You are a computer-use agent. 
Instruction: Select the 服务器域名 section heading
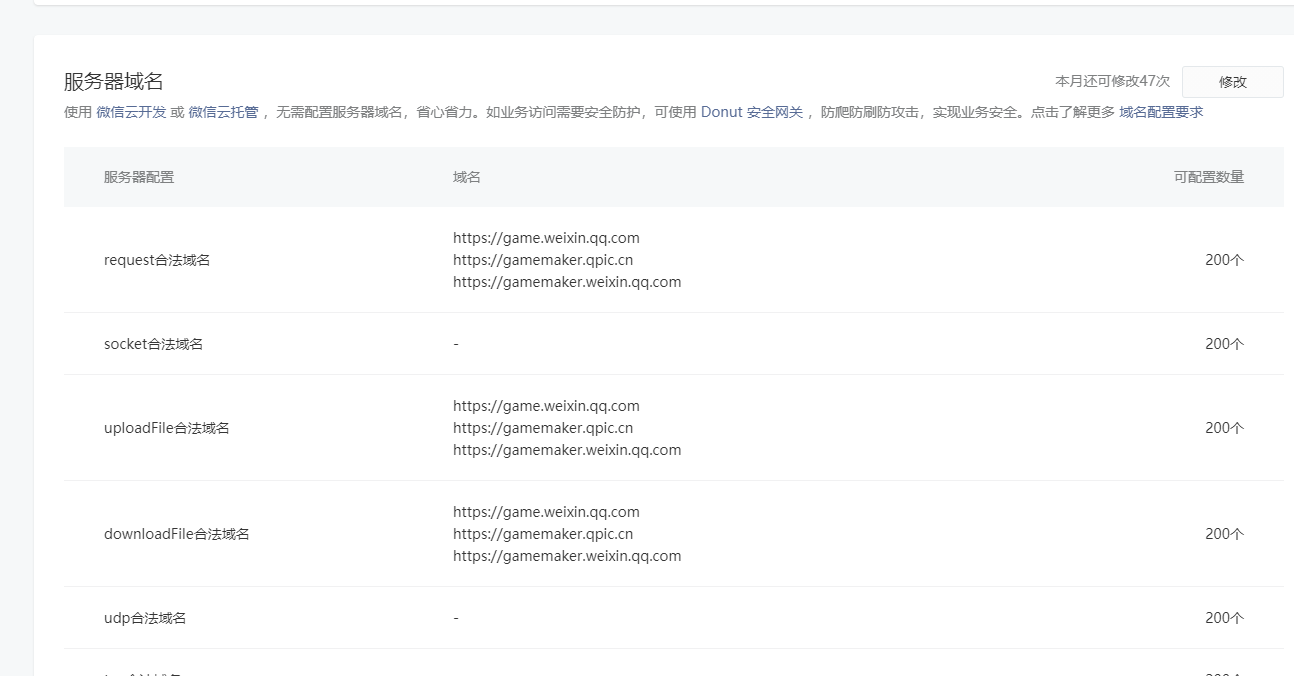(113, 82)
